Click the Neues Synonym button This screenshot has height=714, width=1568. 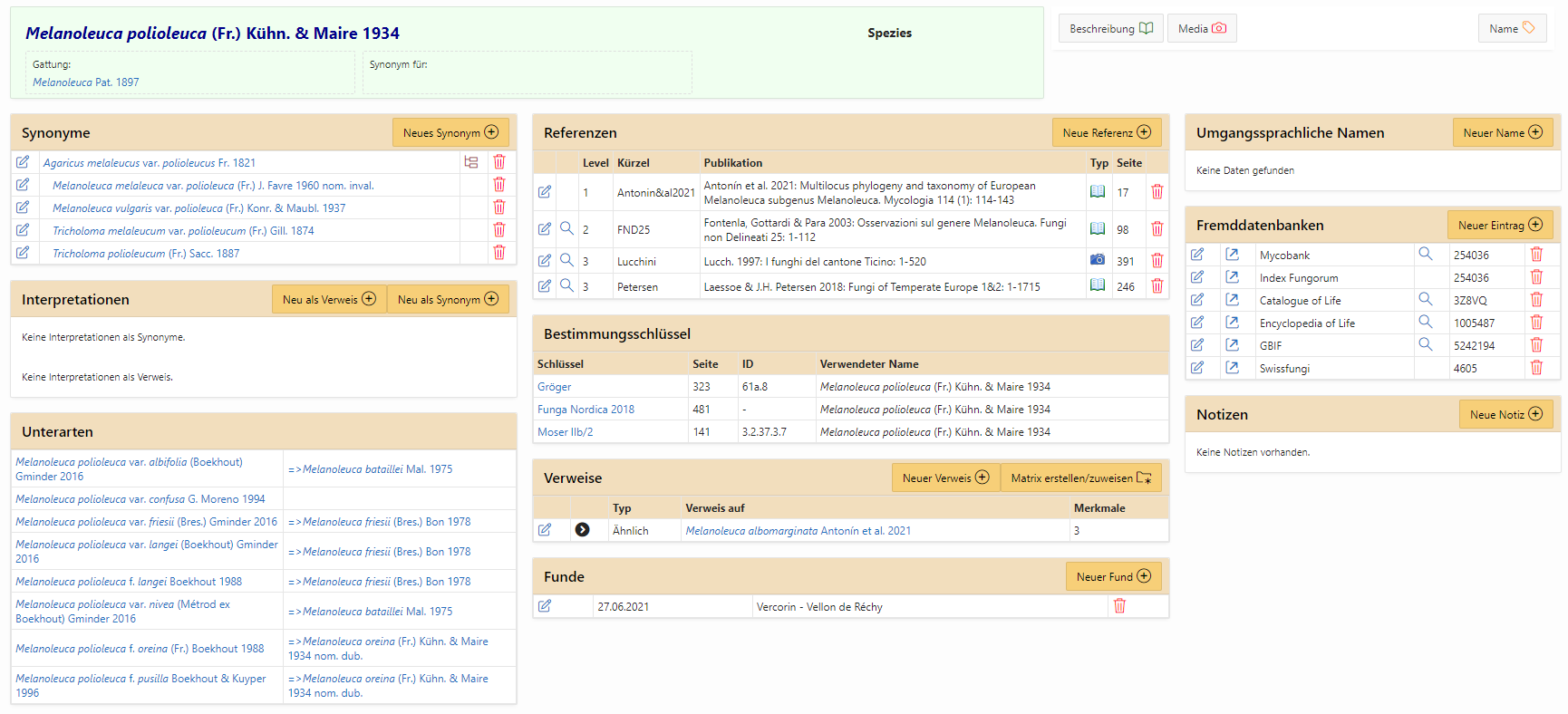[x=450, y=132]
